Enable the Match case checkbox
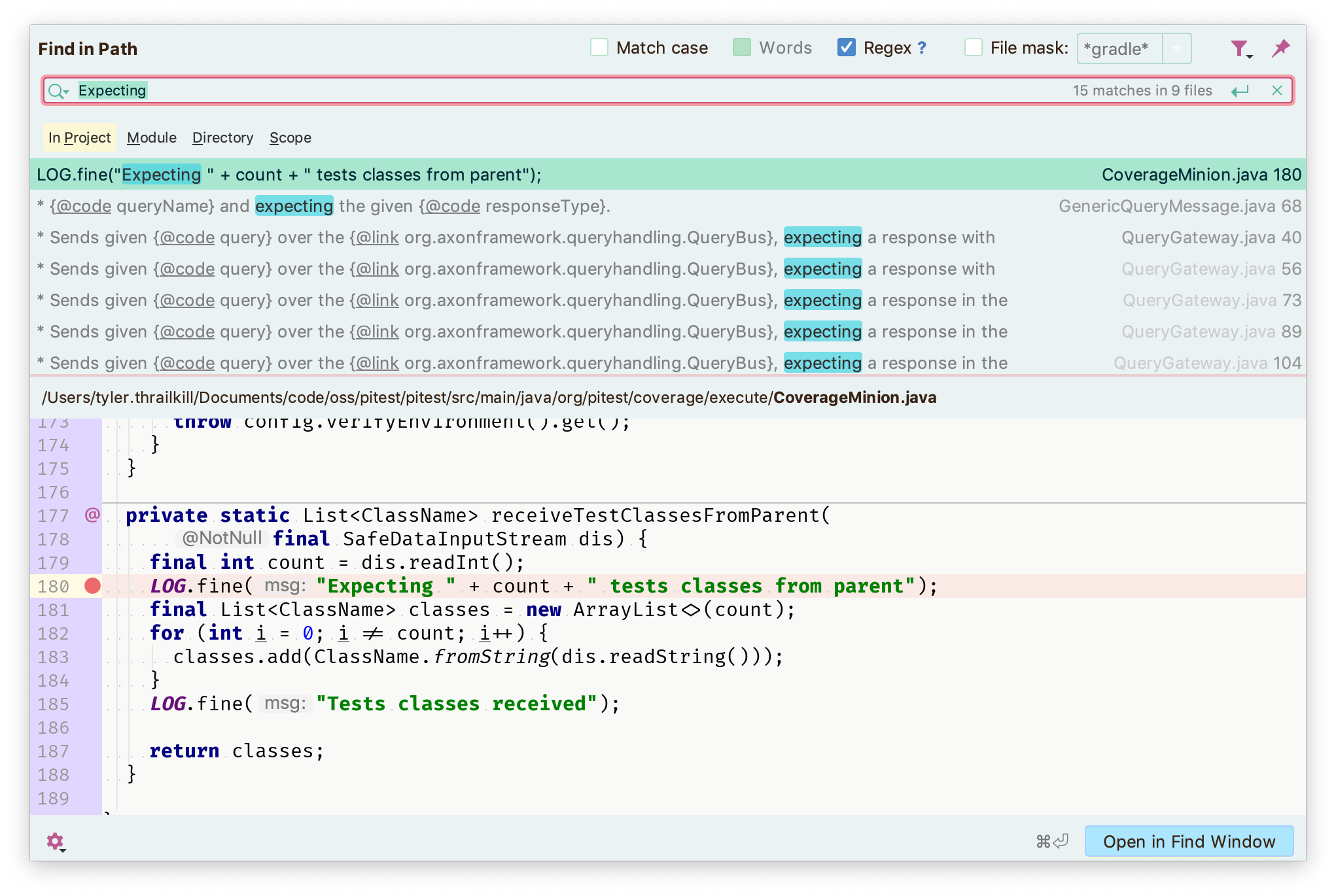 tap(599, 48)
